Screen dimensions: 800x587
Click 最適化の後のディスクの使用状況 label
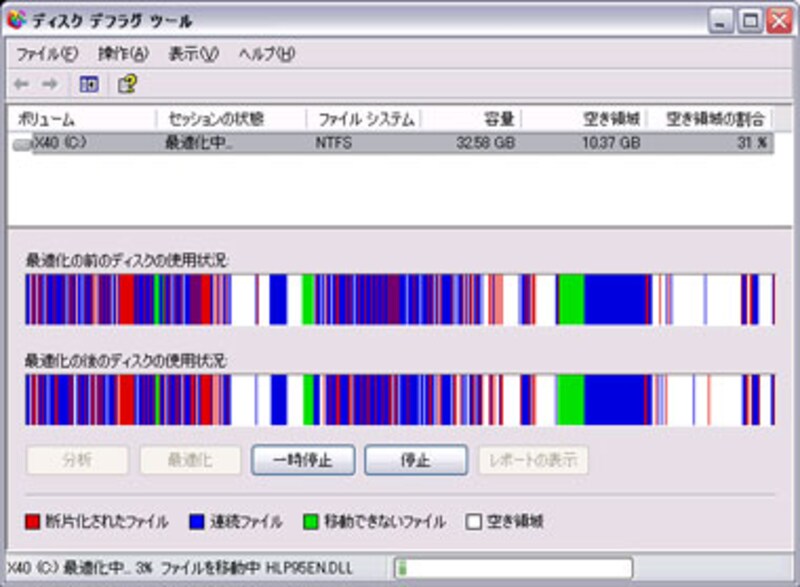(127, 361)
